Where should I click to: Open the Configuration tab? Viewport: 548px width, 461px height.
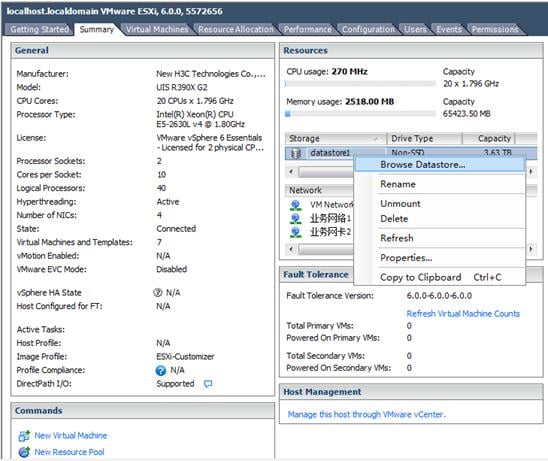(368, 29)
